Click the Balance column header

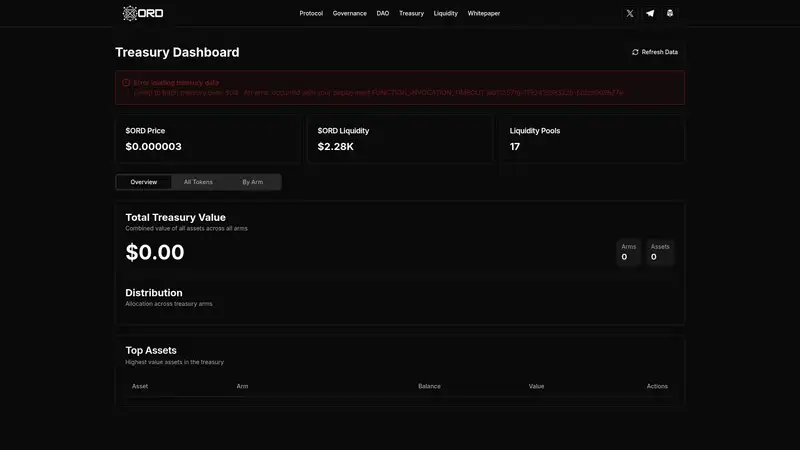click(x=429, y=386)
